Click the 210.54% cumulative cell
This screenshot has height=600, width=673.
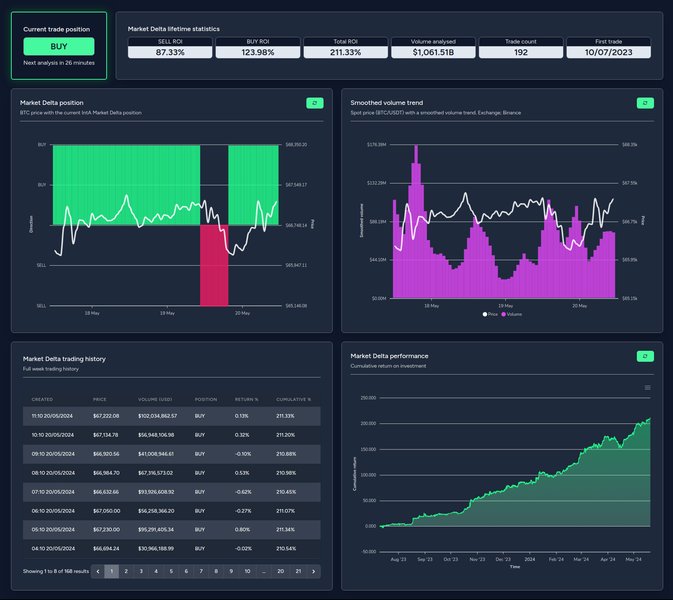point(286,548)
